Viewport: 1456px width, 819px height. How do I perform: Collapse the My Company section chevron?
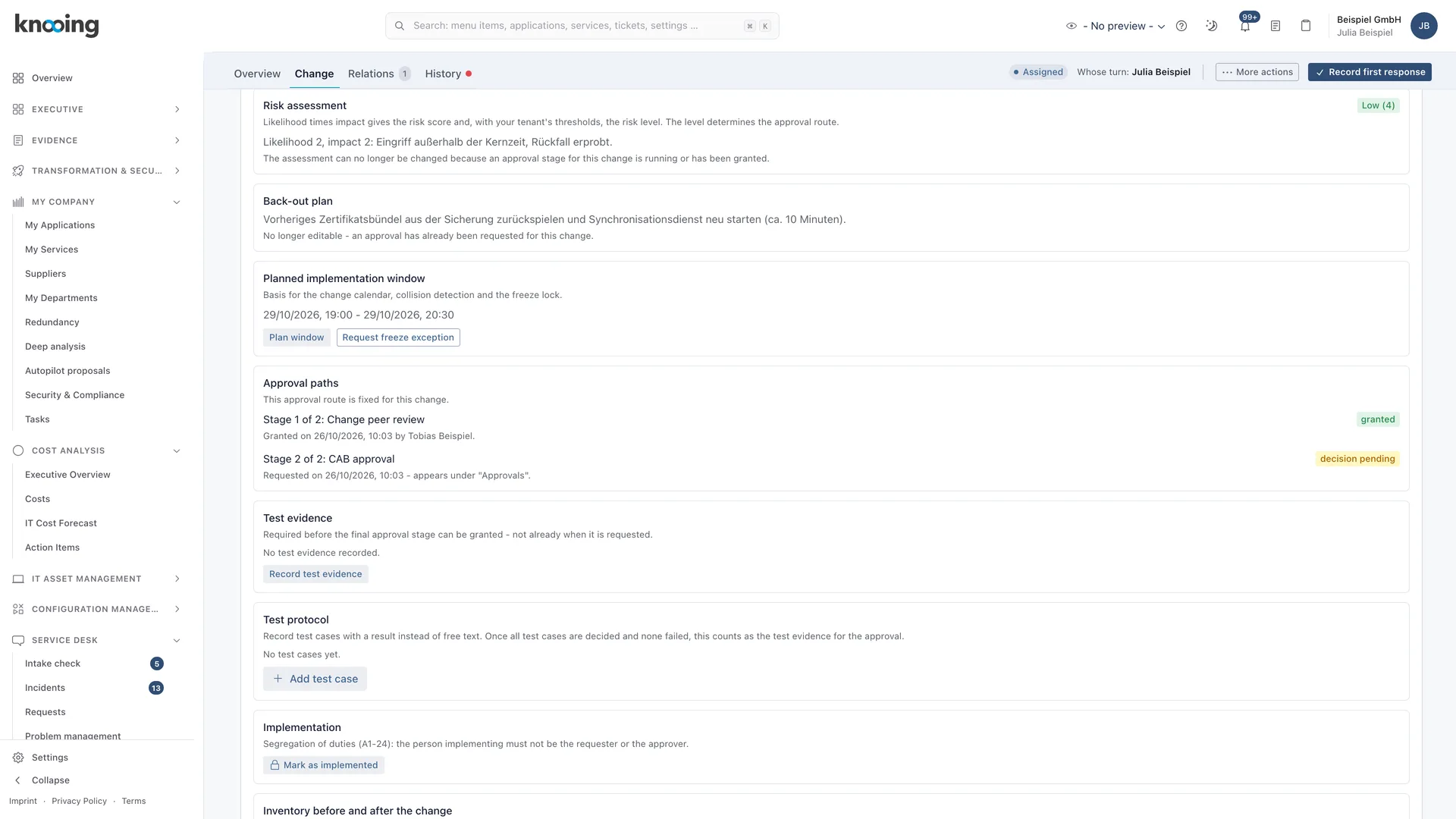click(x=177, y=202)
